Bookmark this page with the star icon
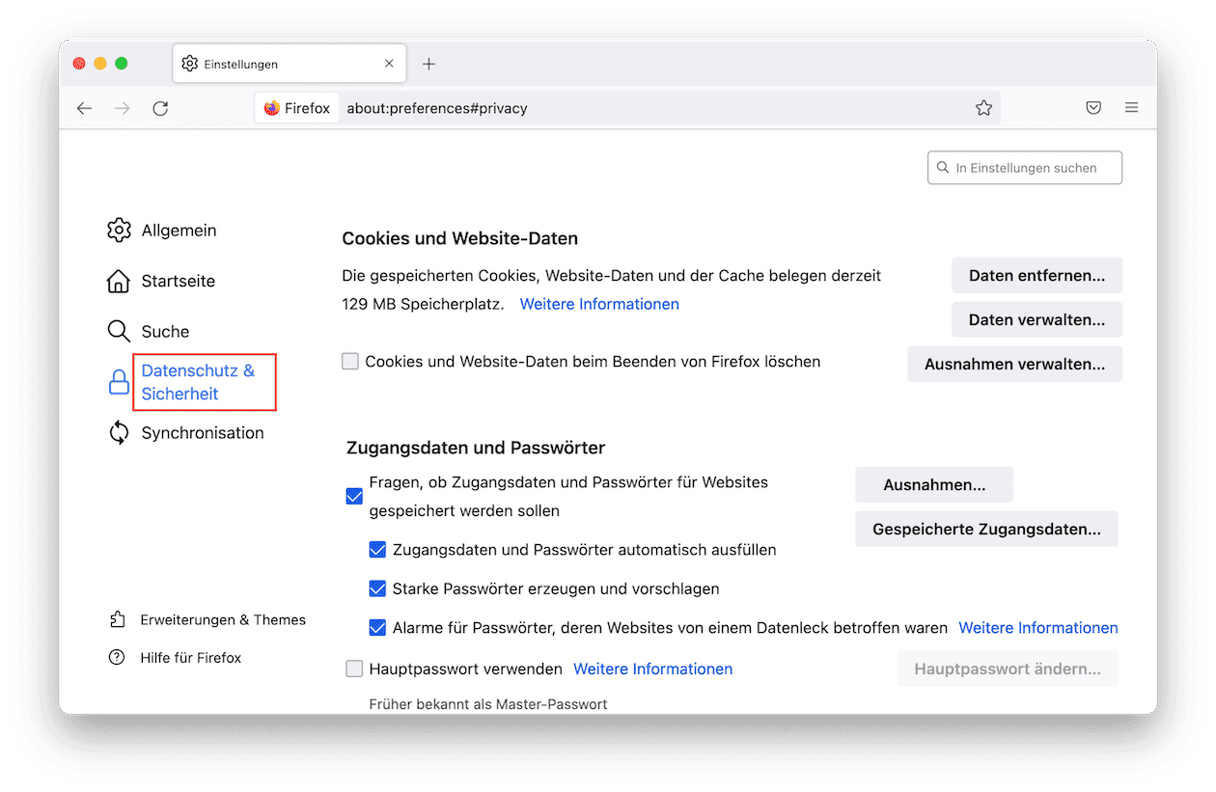 [983, 108]
